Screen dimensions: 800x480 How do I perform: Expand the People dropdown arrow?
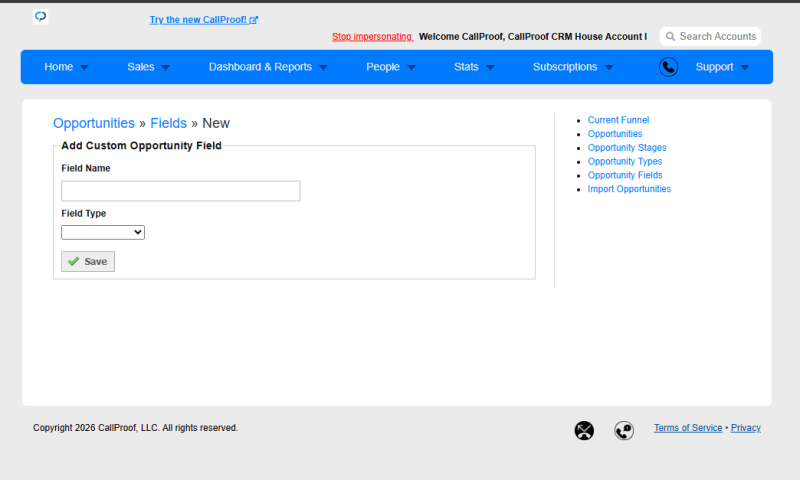tap(411, 67)
